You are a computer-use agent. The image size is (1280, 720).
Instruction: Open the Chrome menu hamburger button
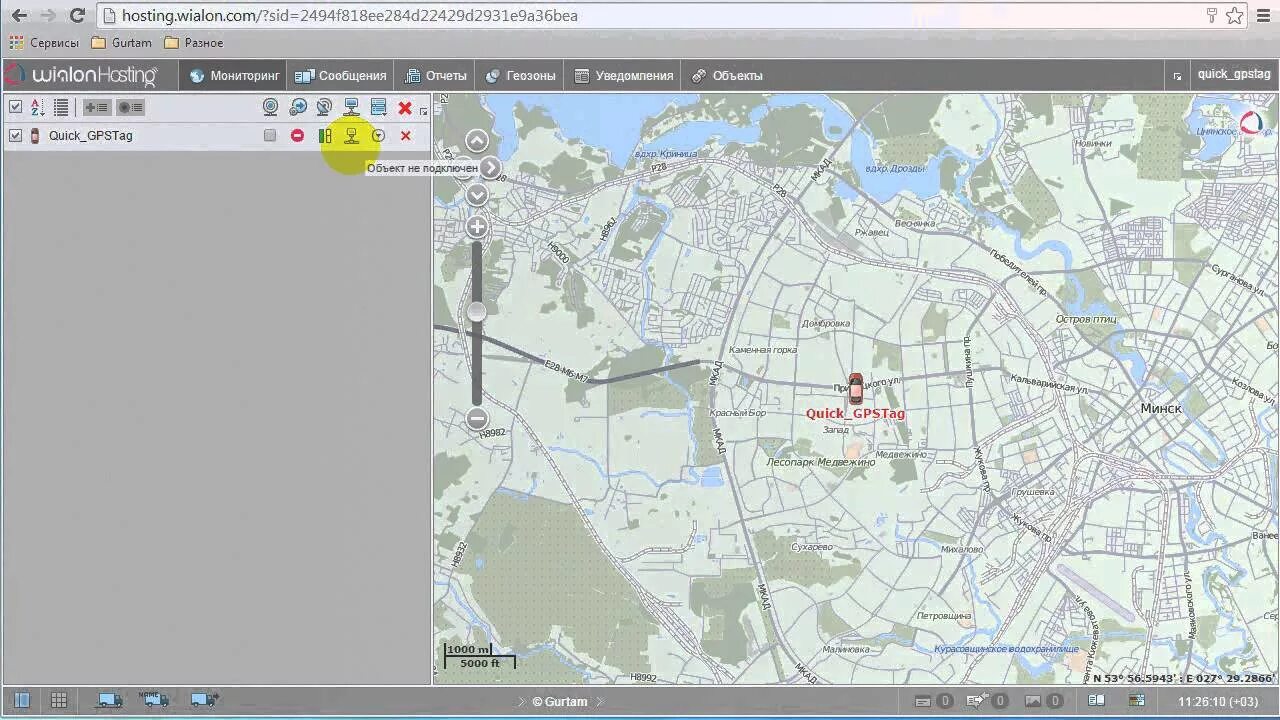pyautogui.click(x=1262, y=15)
